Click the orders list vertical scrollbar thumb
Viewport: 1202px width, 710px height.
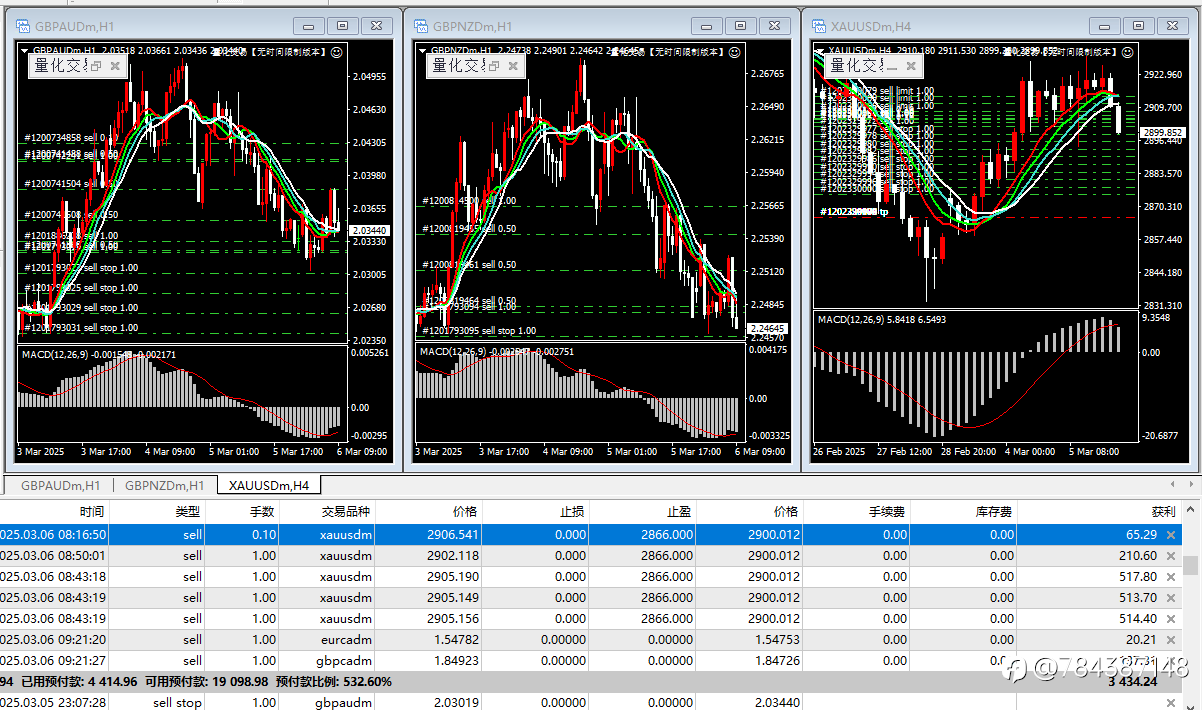click(1191, 566)
